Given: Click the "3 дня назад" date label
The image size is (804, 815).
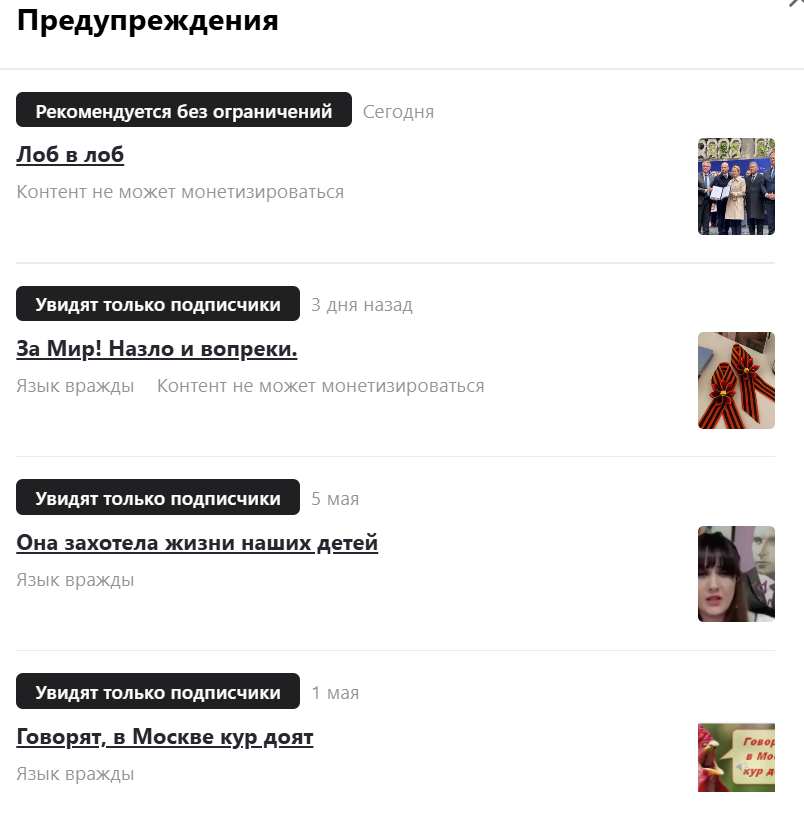Looking at the screenshot, I should 362,305.
